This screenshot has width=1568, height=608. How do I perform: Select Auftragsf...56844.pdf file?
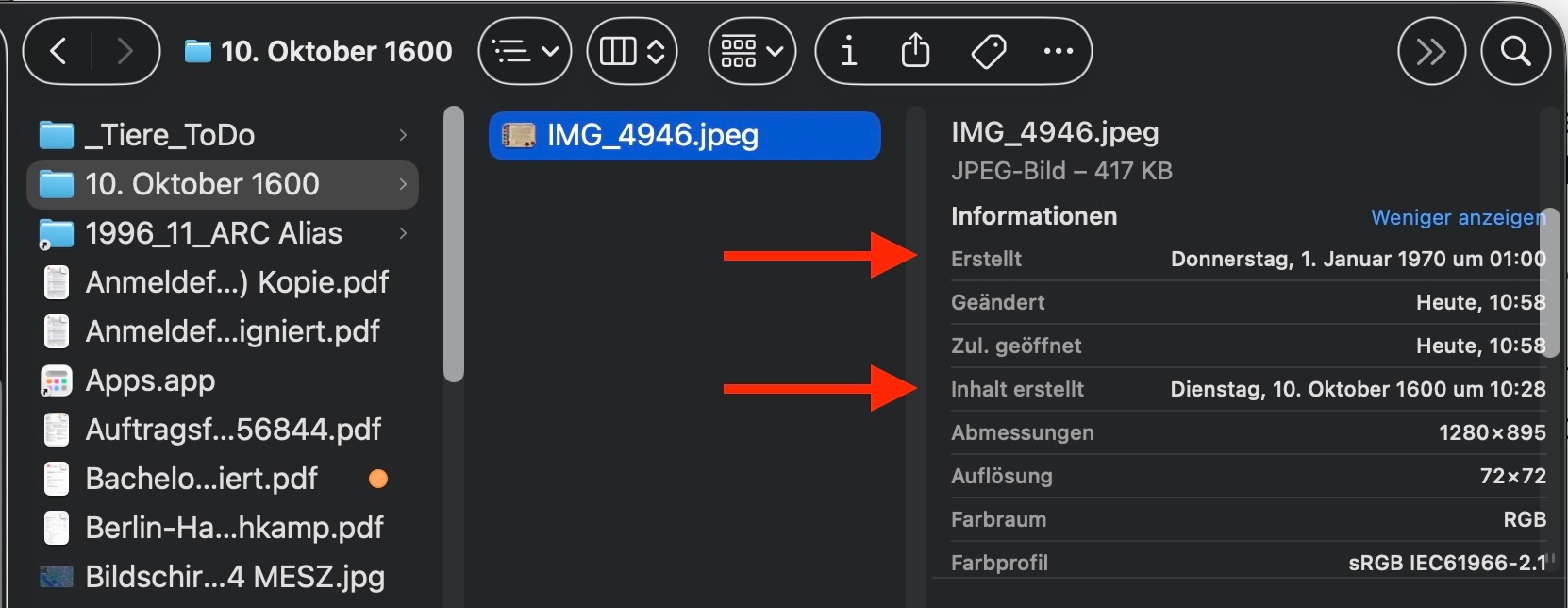point(223,430)
